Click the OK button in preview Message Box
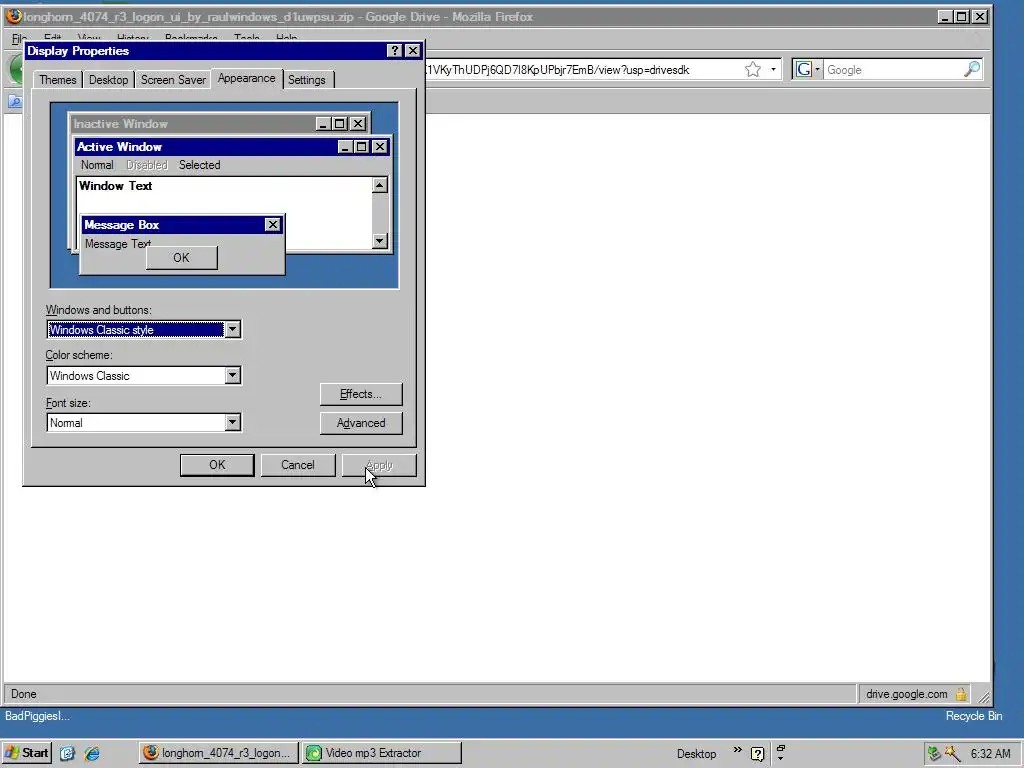This screenshot has width=1024, height=768. point(182,257)
